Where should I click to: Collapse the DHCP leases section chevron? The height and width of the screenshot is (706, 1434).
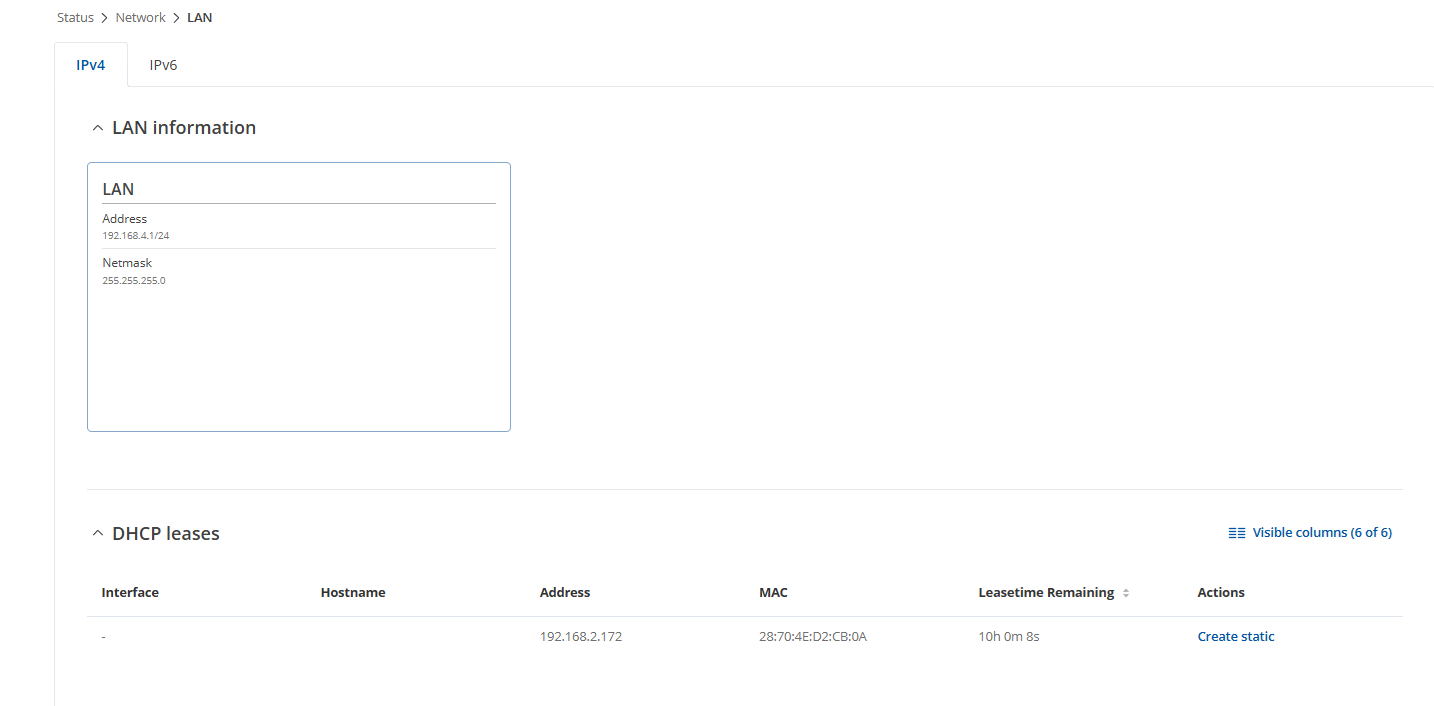tap(97, 534)
